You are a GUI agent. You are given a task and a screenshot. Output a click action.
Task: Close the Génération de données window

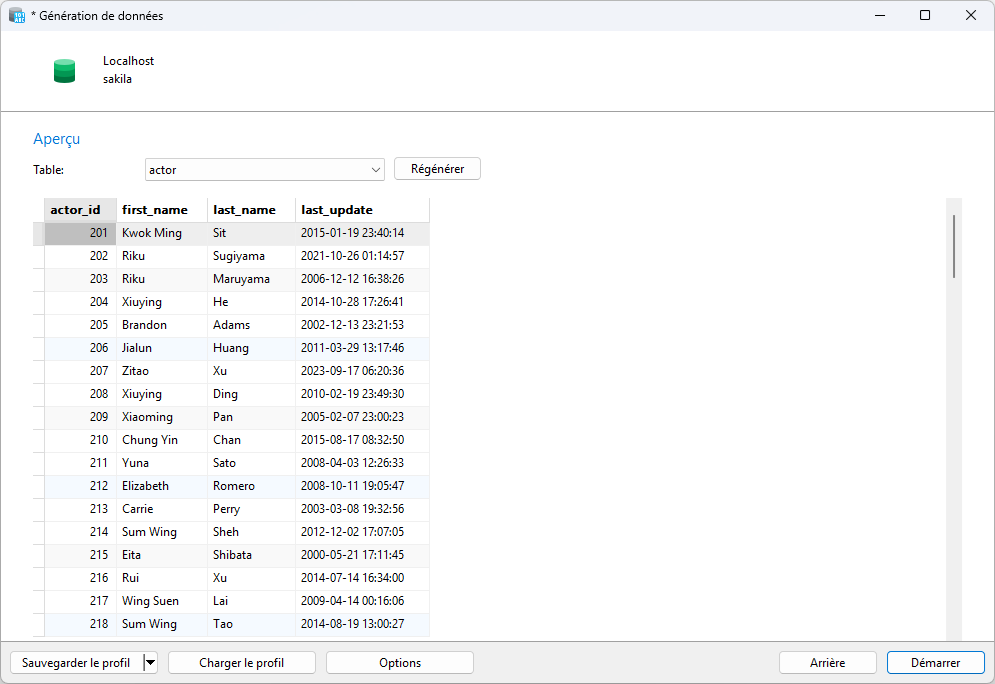coord(971,15)
